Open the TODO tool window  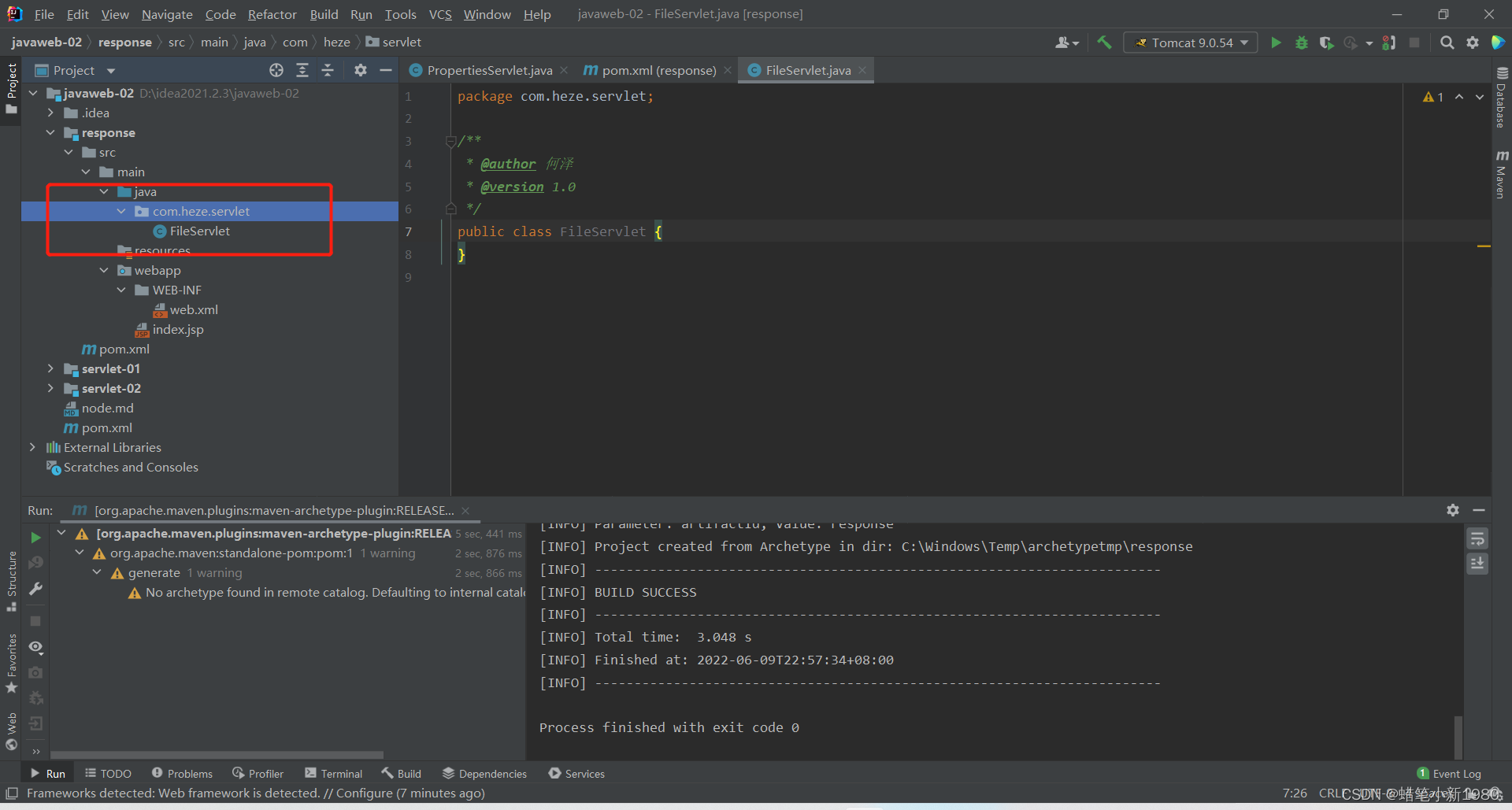(108, 774)
